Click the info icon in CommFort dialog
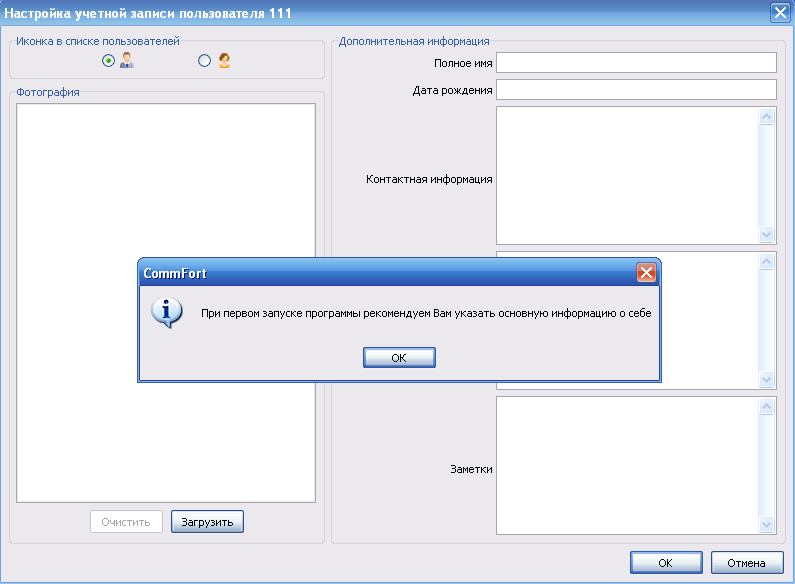This screenshot has width=795, height=584. (x=166, y=313)
